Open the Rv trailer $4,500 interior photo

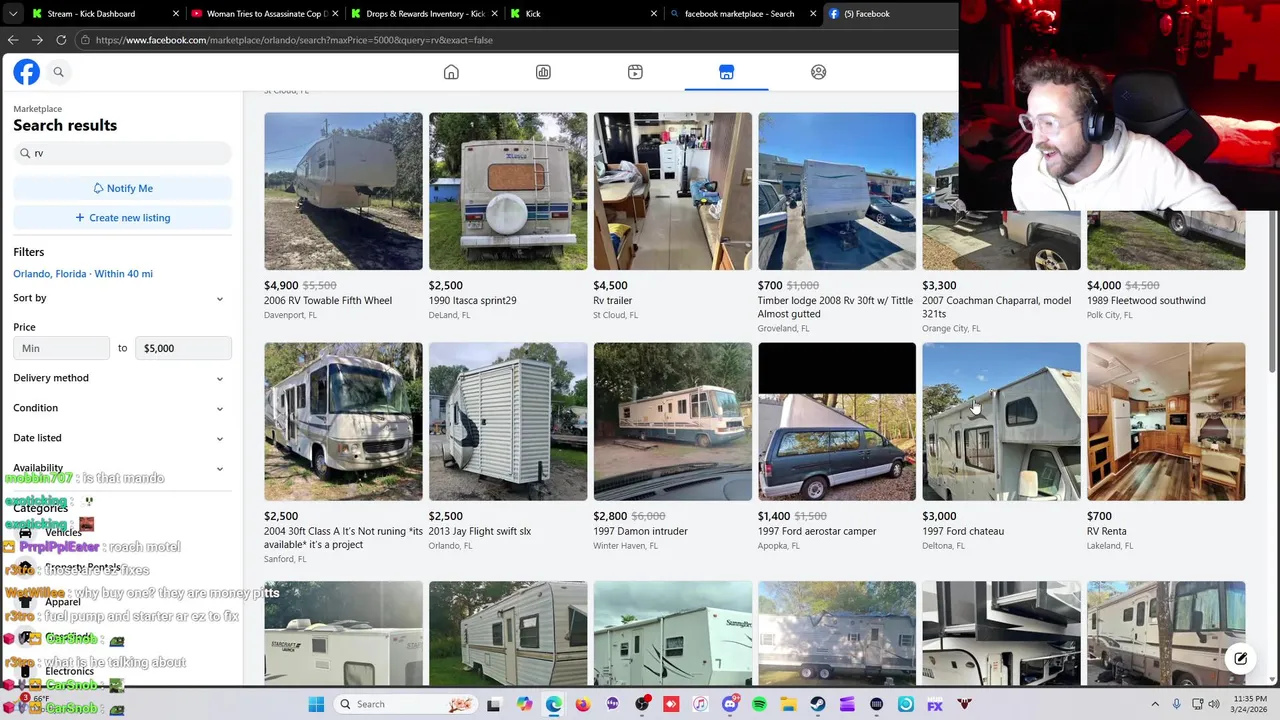pos(673,191)
